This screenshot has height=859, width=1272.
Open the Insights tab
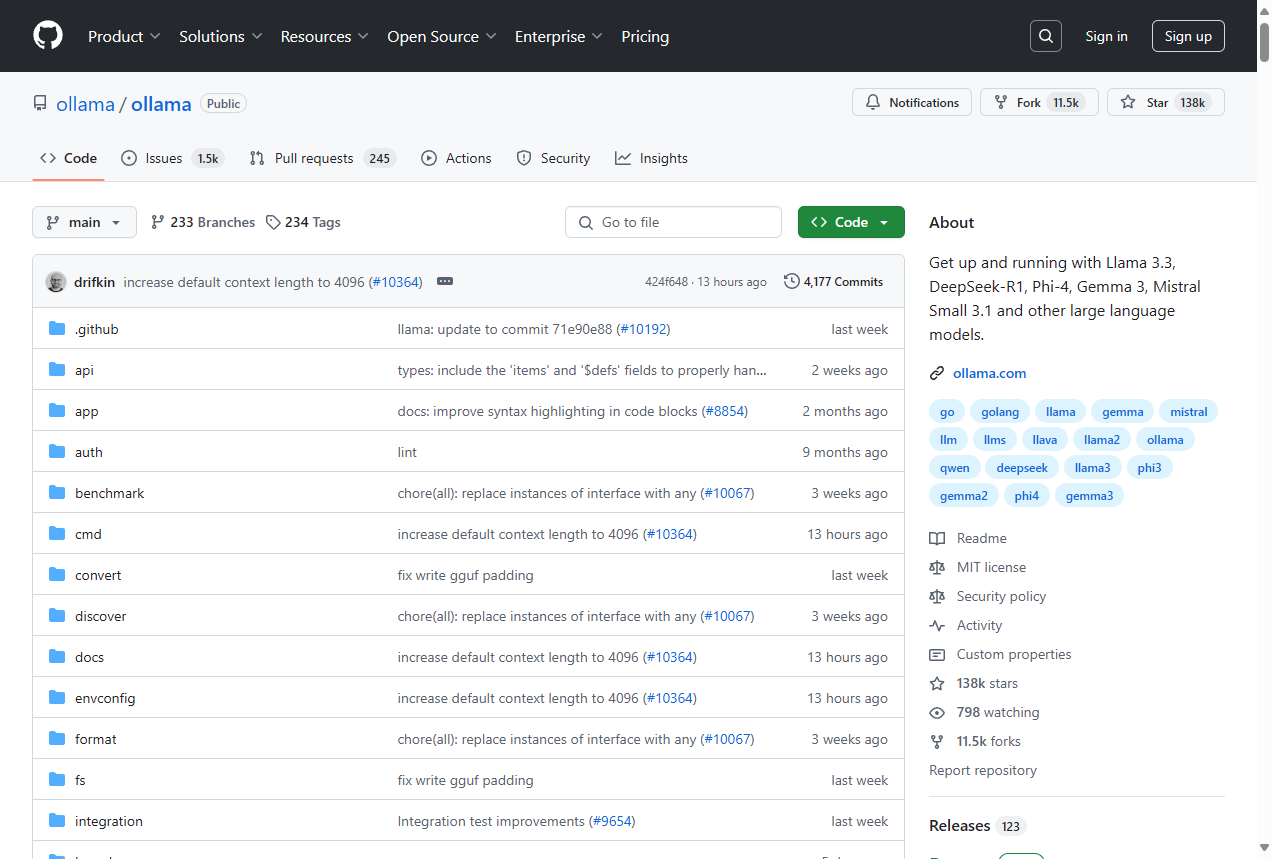[651, 158]
